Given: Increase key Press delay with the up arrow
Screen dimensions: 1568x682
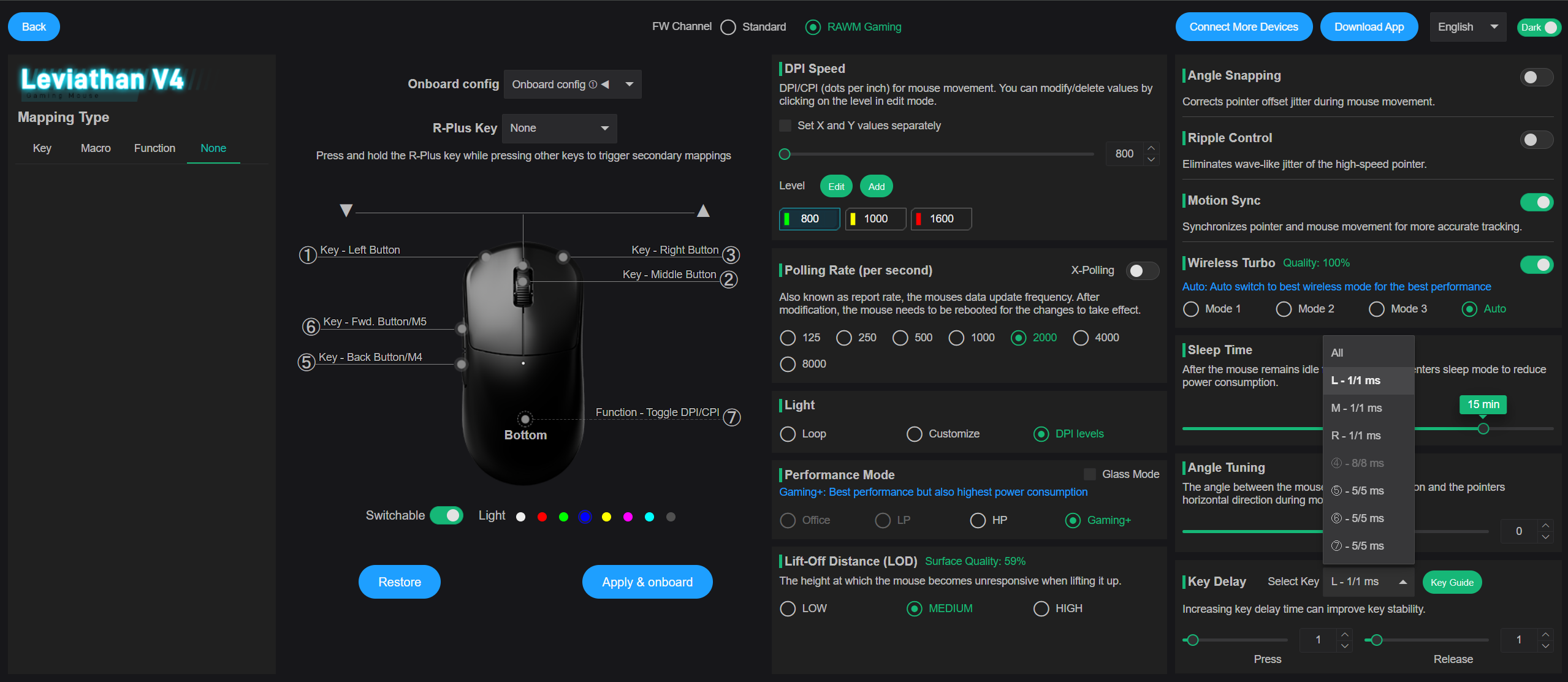Looking at the screenshot, I should (1344, 634).
